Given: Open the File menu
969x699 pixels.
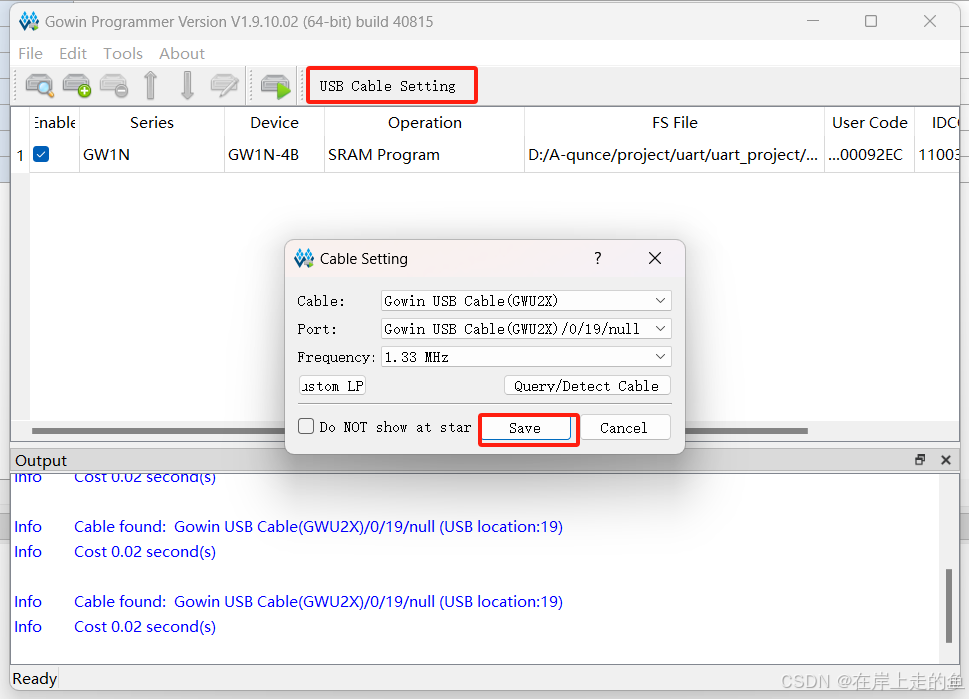Looking at the screenshot, I should point(30,54).
